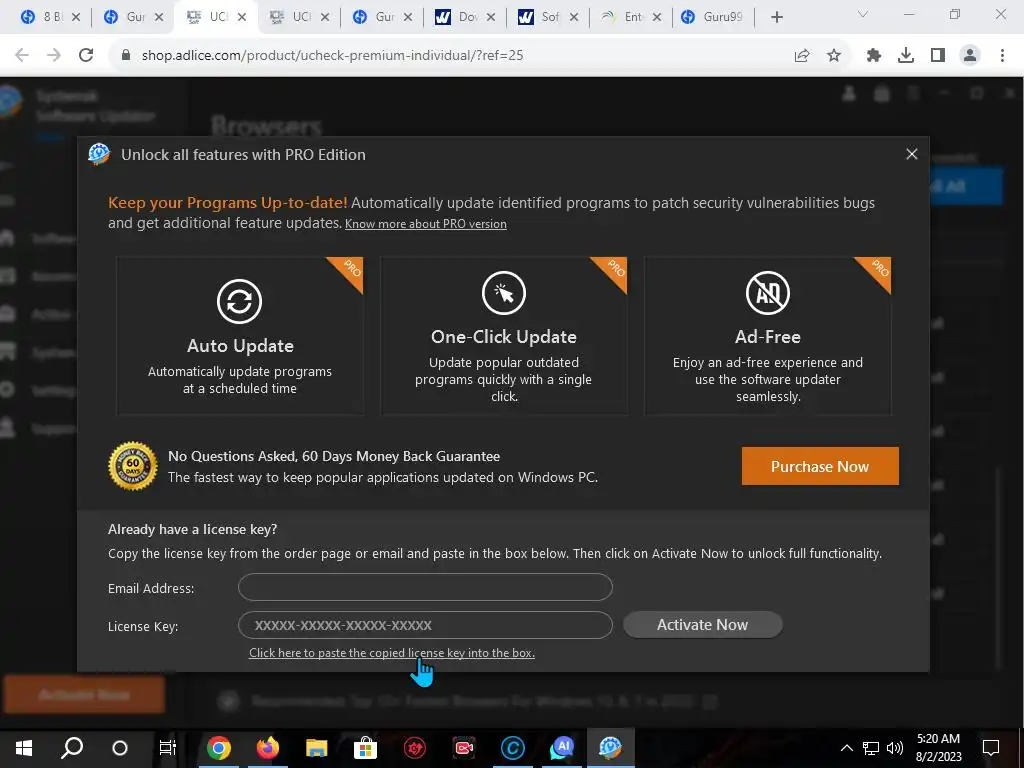Close the active UCI tab
The height and width of the screenshot is (768, 1024).
[242, 18]
